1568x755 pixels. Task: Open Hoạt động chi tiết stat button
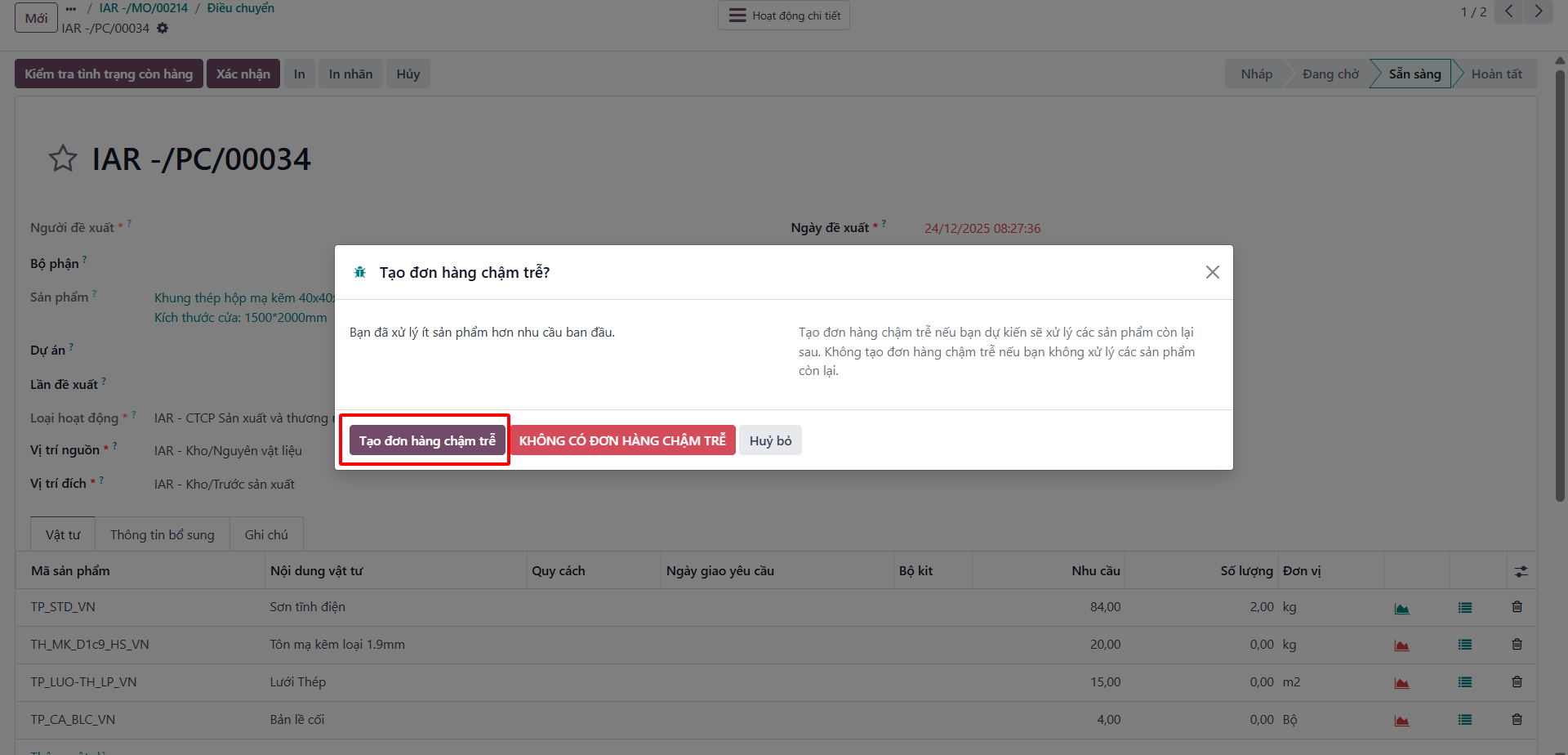(x=784, y=16)
